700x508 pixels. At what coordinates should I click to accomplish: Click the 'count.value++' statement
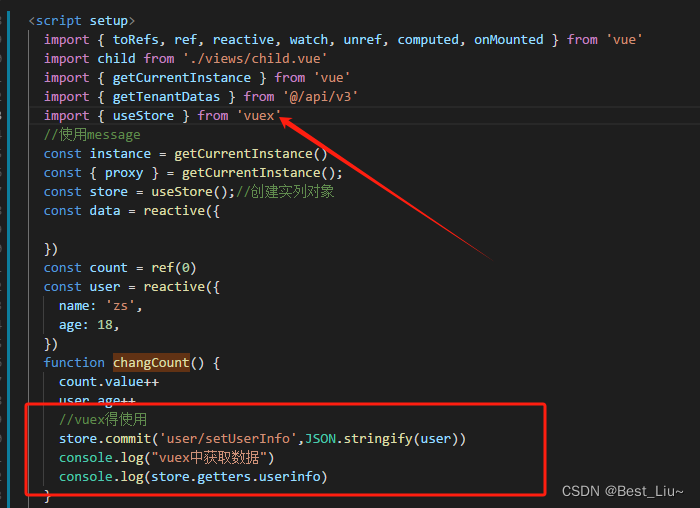click(109, 382)
